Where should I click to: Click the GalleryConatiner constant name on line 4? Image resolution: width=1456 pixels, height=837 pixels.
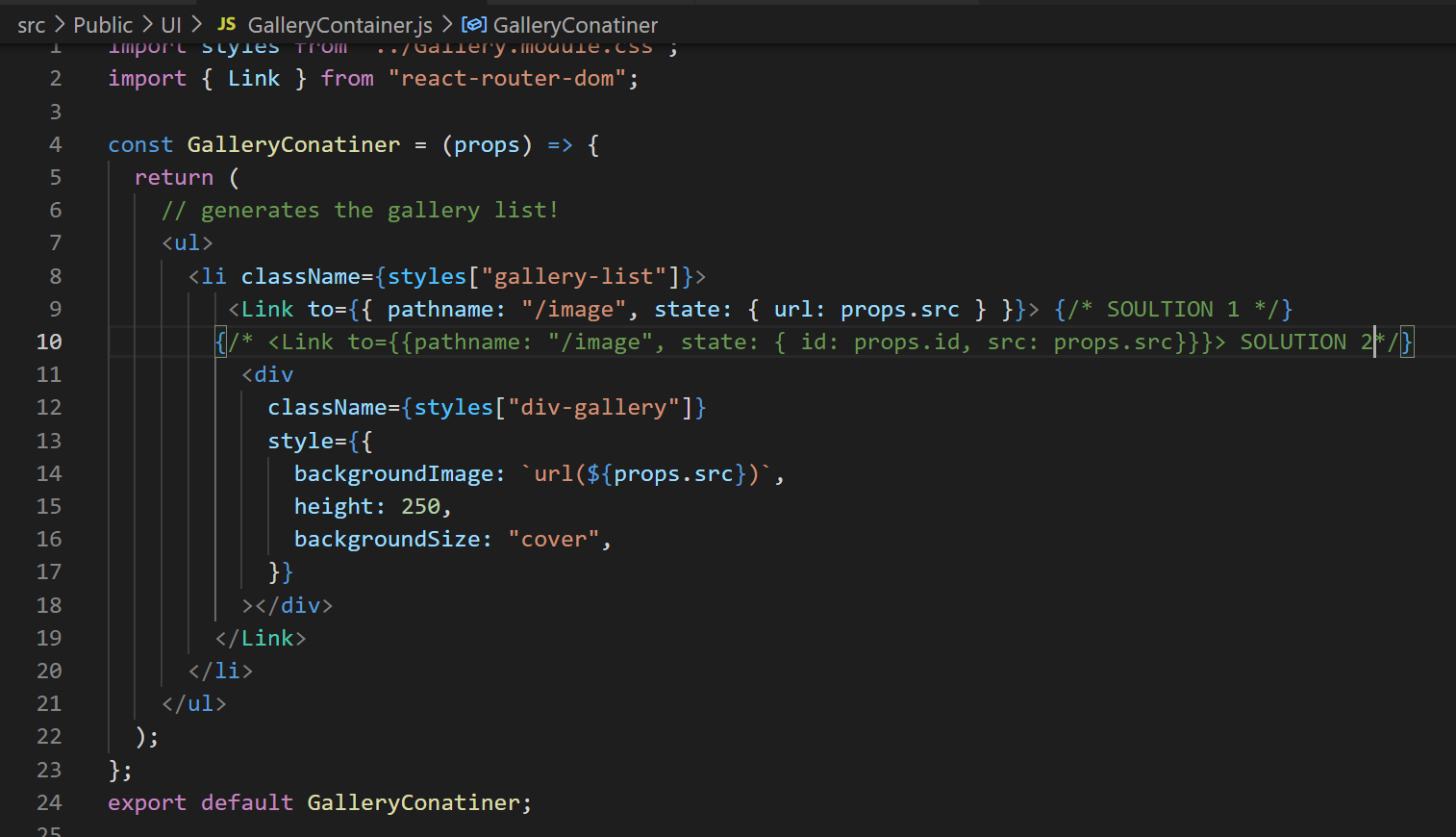coord(292,144)
